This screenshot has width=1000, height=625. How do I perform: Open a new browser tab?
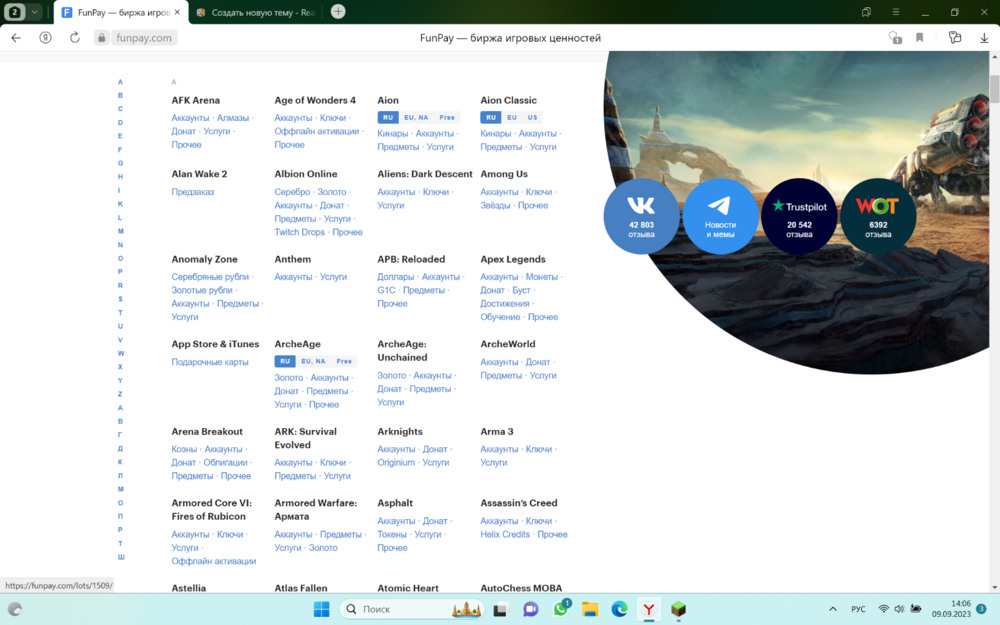pos(338,11)
